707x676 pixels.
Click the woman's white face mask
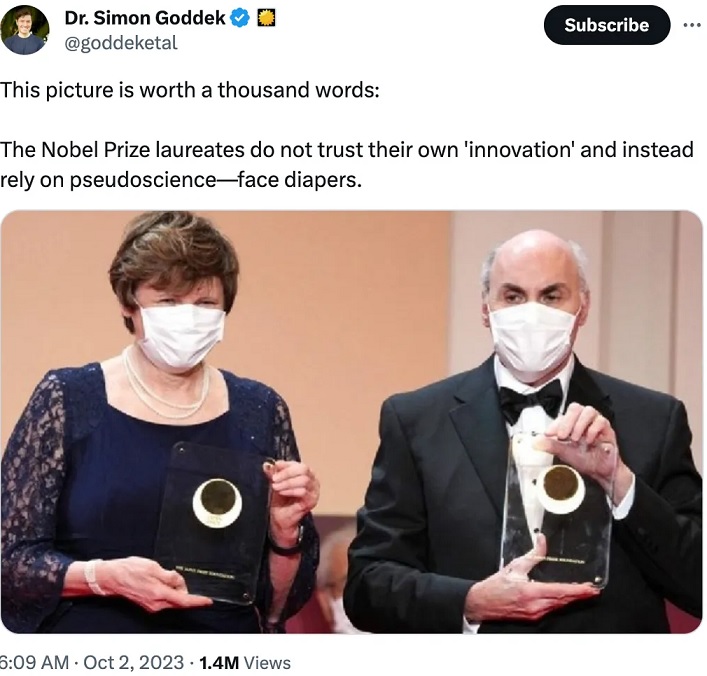[x=182, y=334]
